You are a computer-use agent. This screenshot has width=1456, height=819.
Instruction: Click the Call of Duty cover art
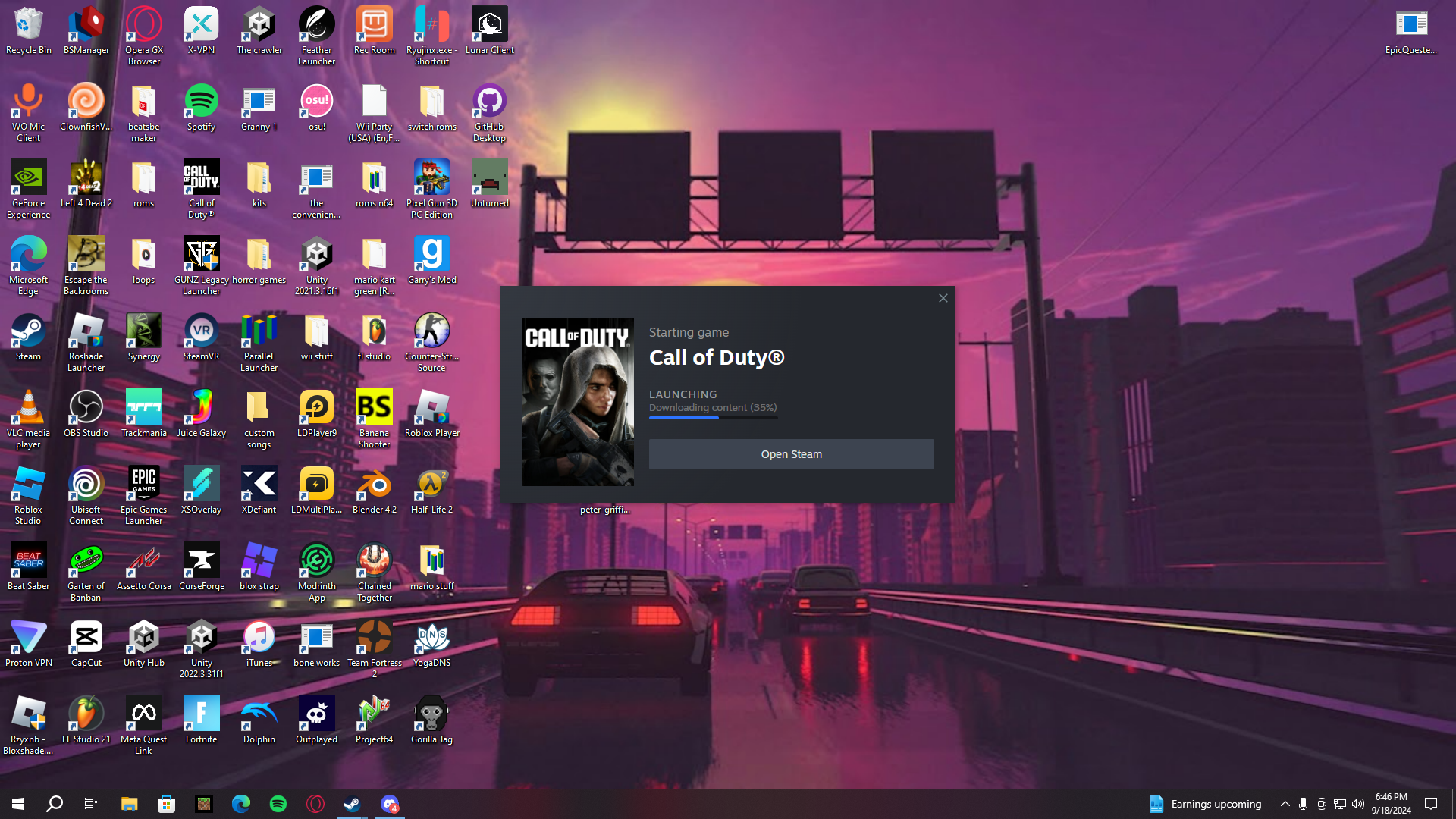click(x=577, y=401)
